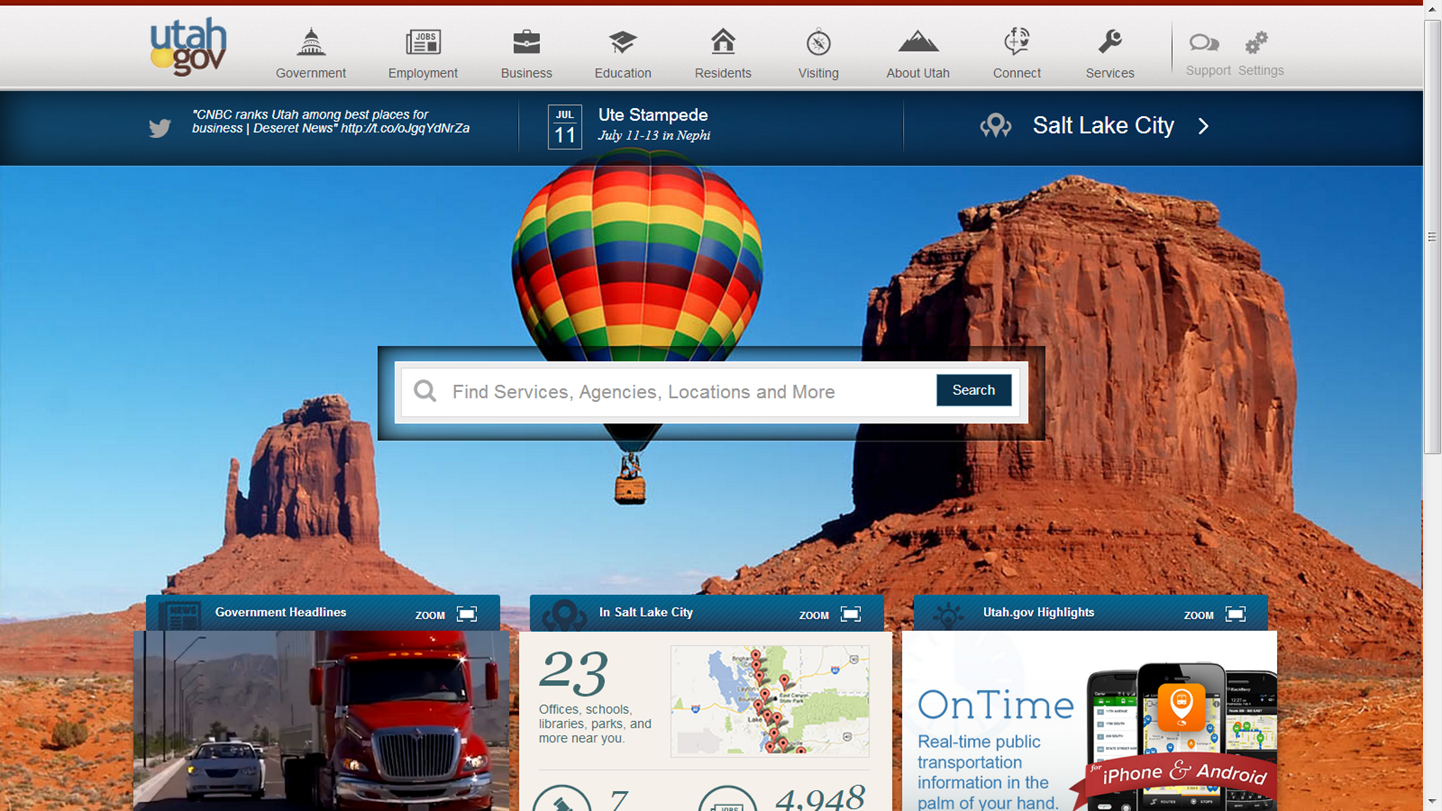The width and height of the screenshot is (1442, 811).
Task: Open the About Utah mountain icon
Action: pos(917,43)
